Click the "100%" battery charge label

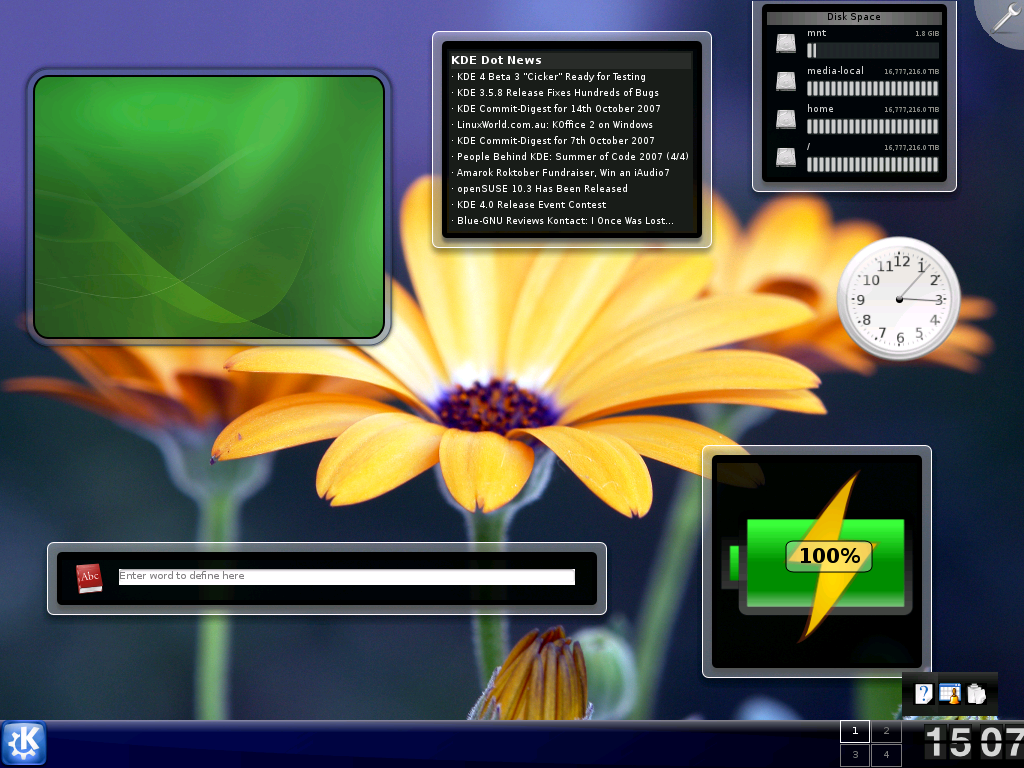point(829,556)
